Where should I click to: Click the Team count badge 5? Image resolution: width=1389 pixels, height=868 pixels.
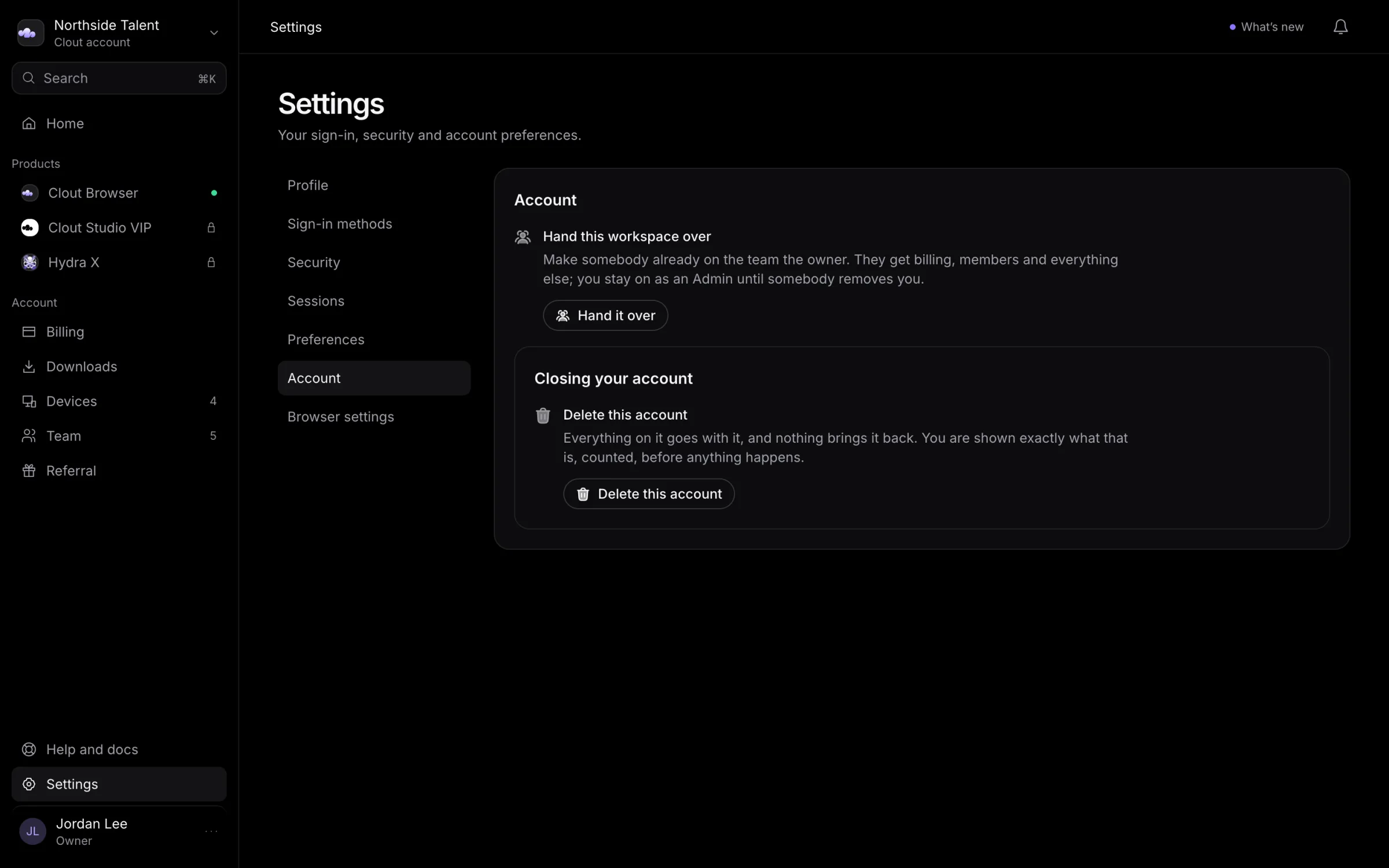coord(213,436)
